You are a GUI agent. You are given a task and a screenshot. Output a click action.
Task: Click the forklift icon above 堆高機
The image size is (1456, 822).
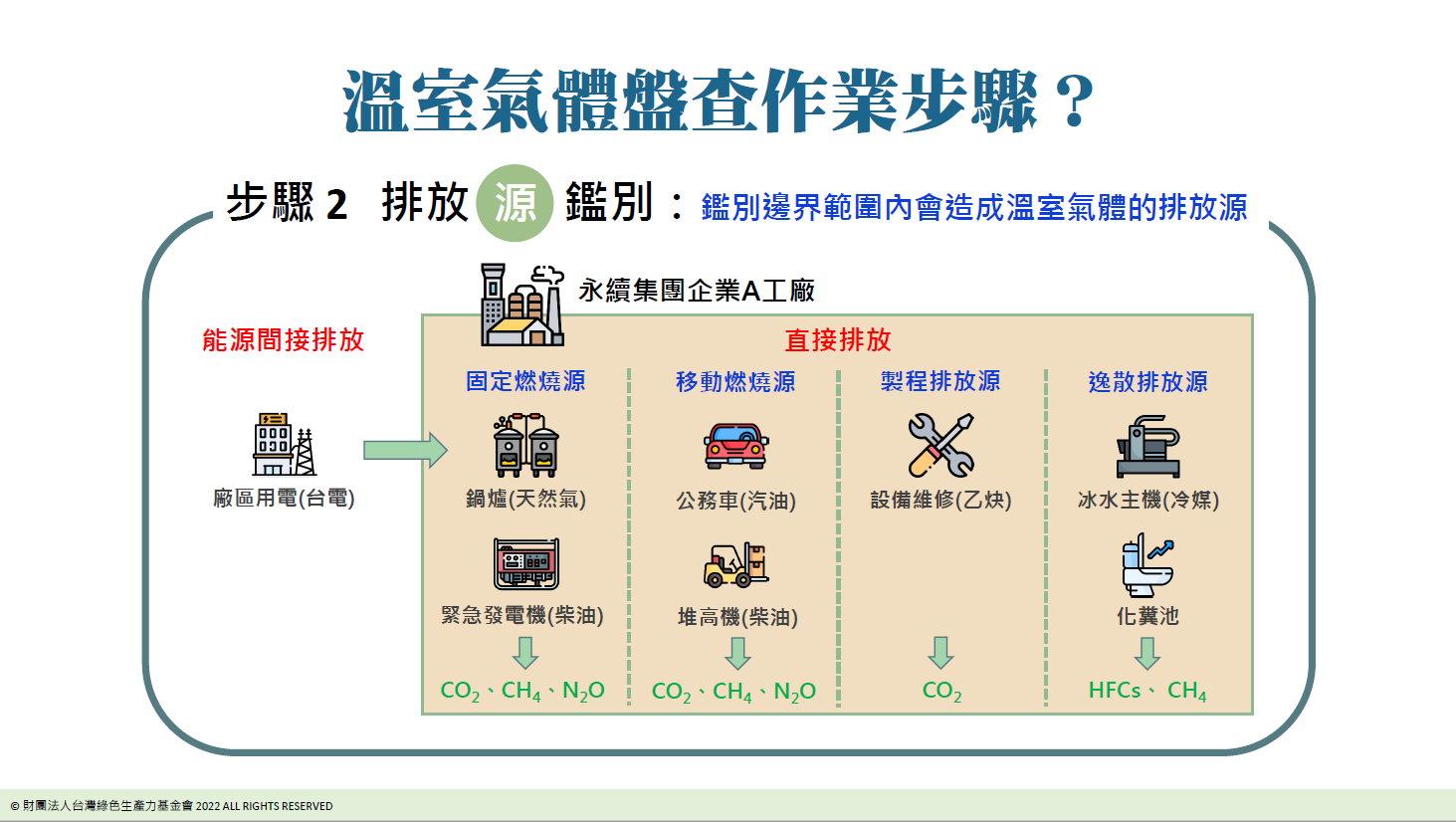point(735,564)
